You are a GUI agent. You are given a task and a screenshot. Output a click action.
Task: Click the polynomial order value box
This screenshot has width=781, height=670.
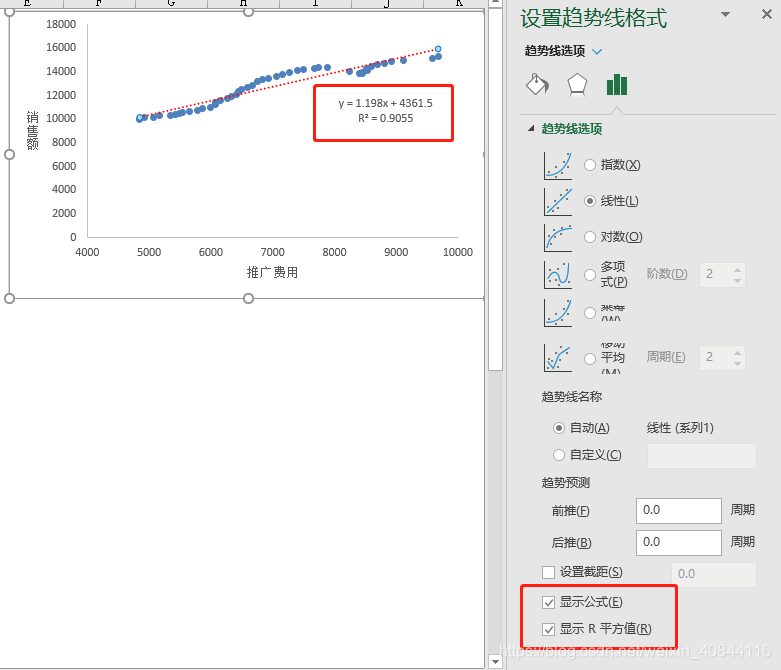click(x=716, y=274)
